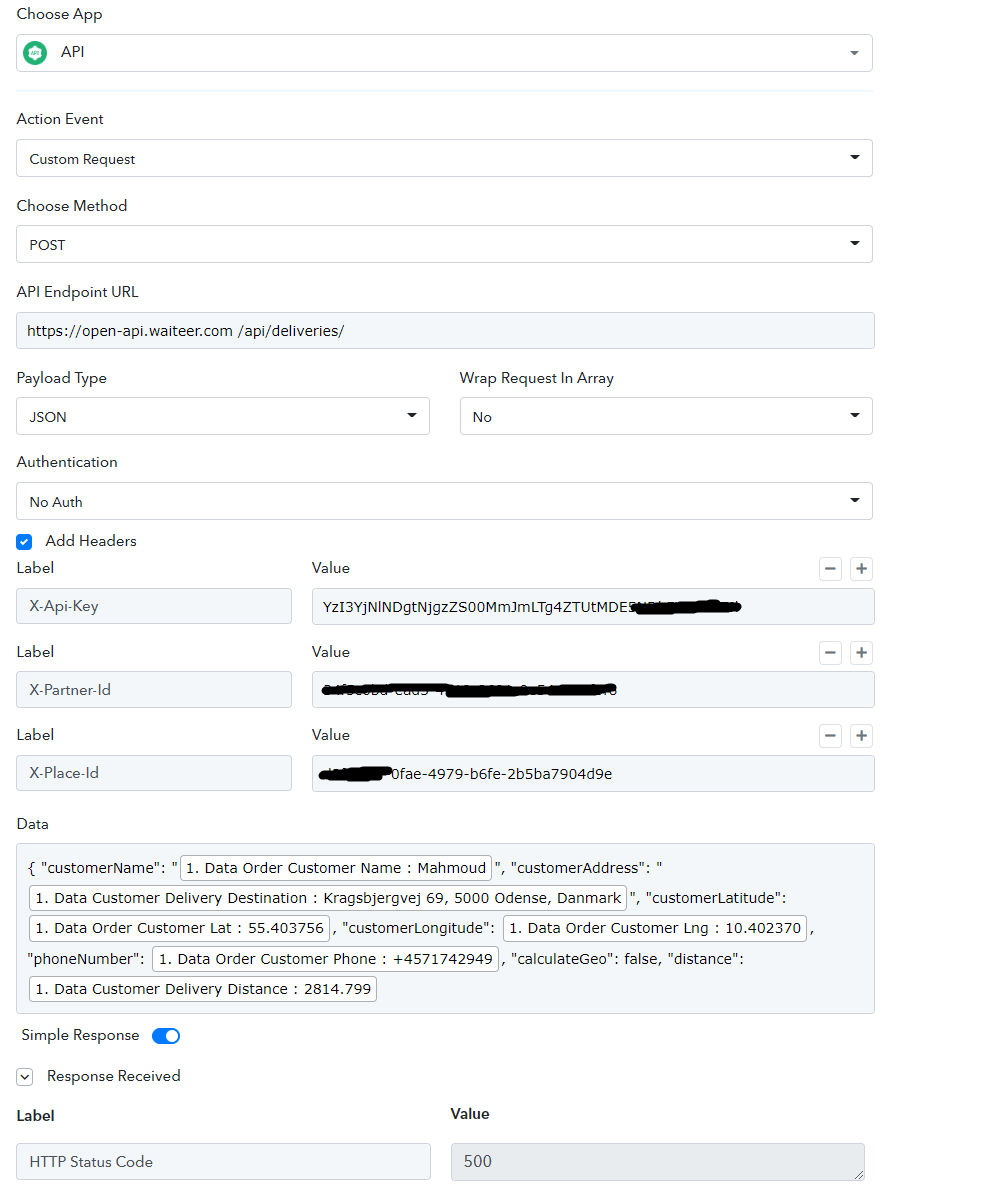Click the green API app icon
The height and width of the screenshot is (1194, 989).
coord(35,53)
